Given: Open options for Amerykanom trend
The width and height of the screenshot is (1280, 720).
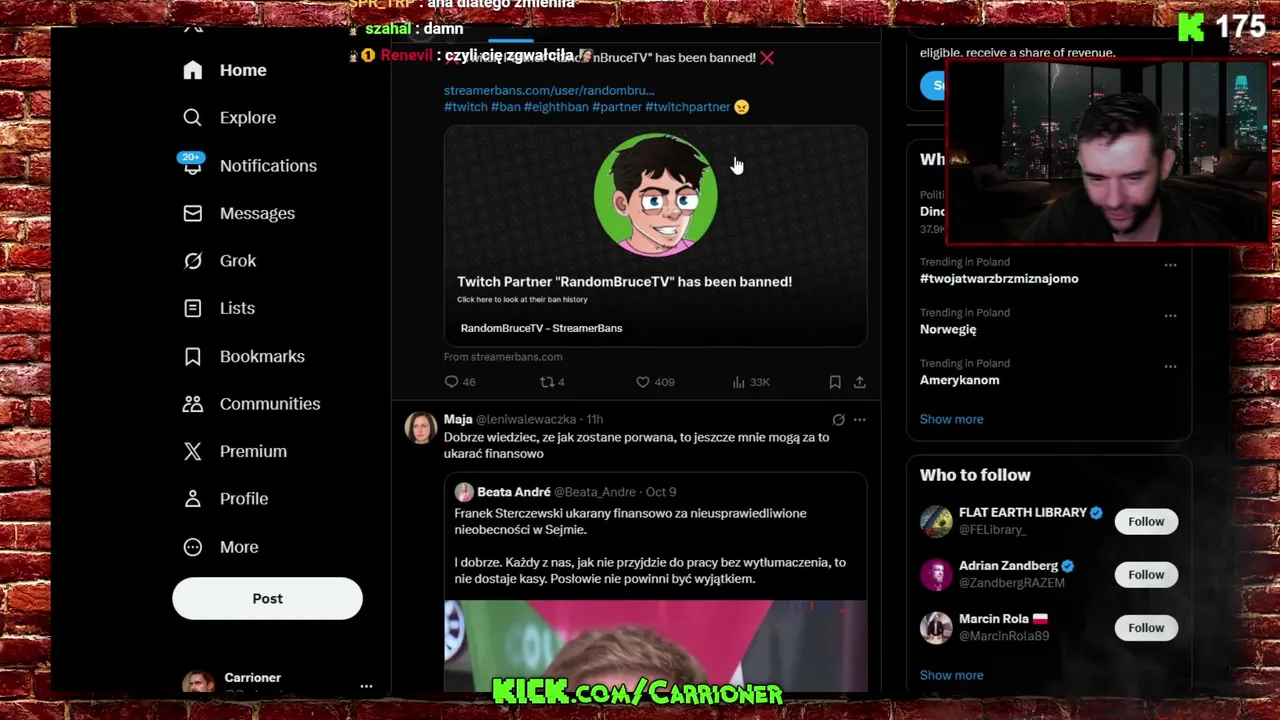Looking at the screenshot, I should tap(1170, 367).
